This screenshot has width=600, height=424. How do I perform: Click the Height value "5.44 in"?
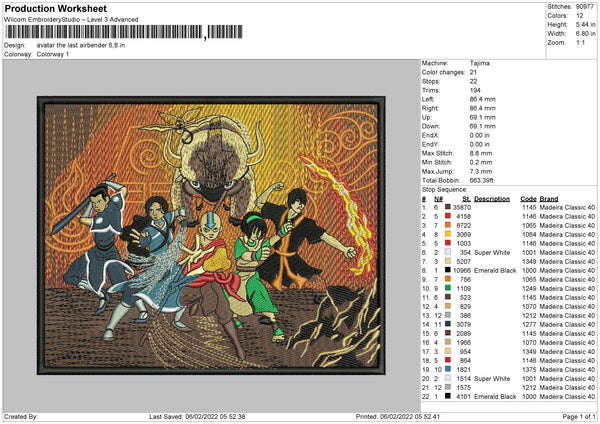coord(585,24)
